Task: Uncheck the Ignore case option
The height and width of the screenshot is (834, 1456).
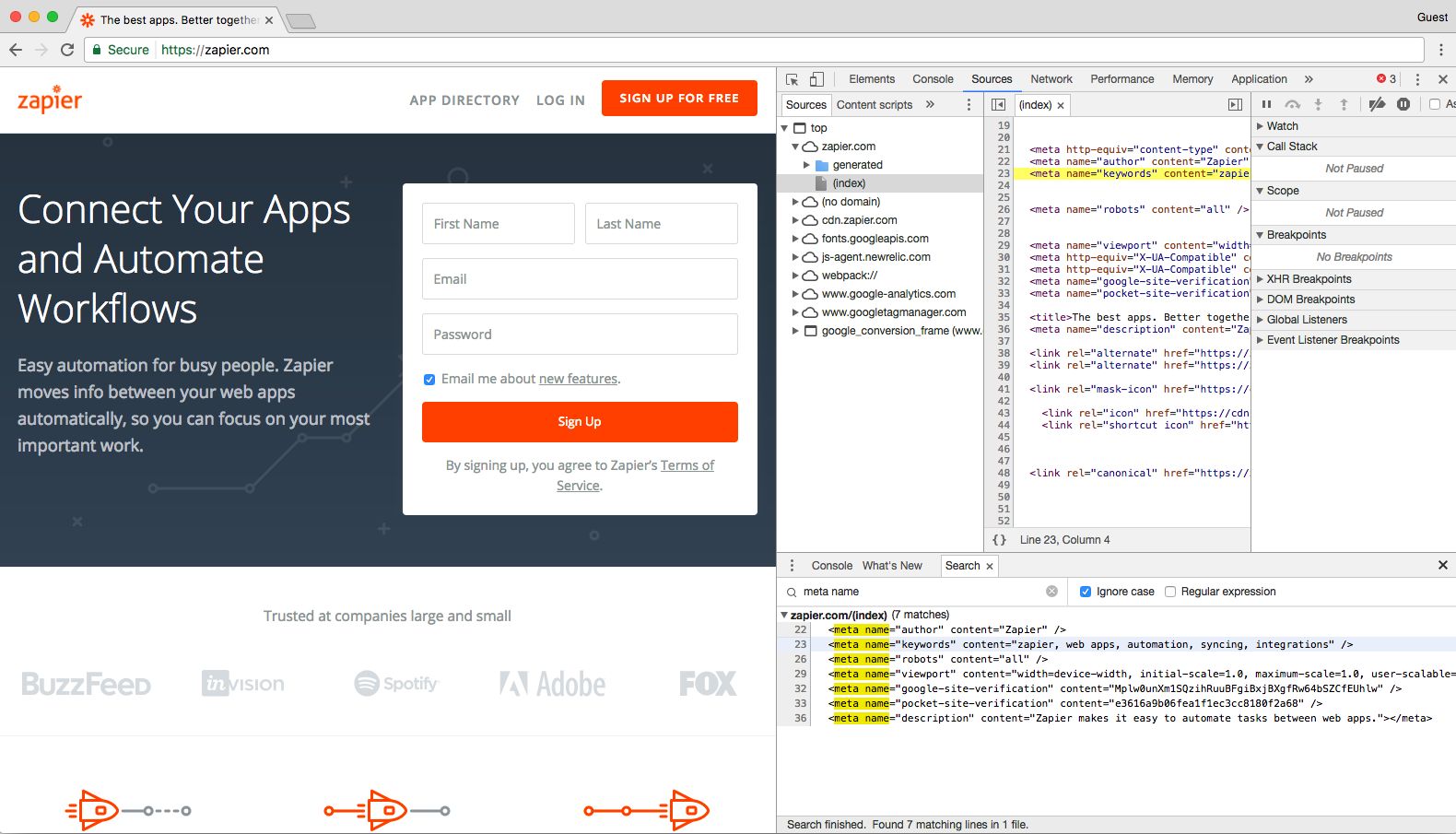Action: click(x=1086, y=592)
